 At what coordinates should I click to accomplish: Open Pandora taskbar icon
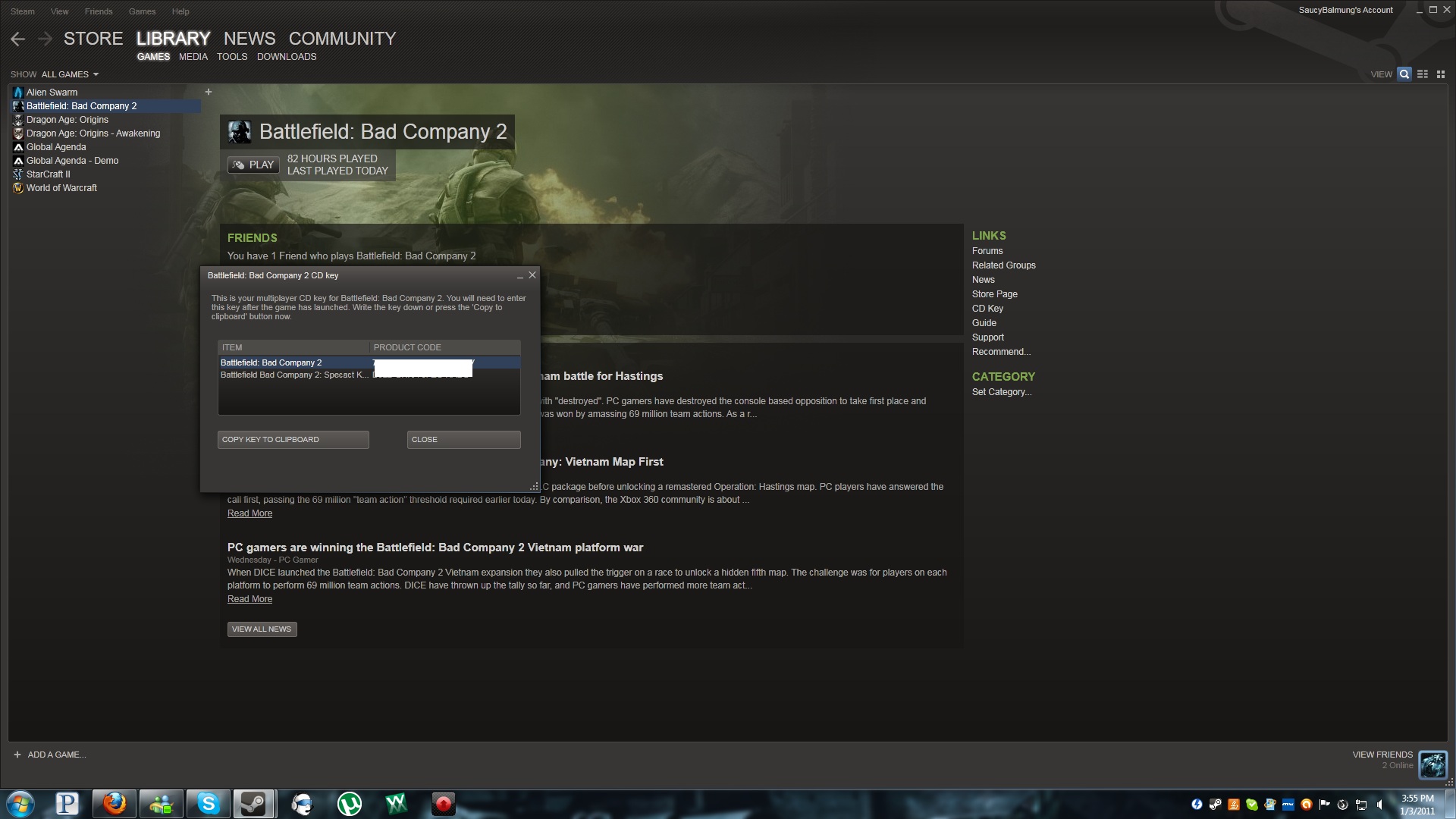(x=67, y=804)
